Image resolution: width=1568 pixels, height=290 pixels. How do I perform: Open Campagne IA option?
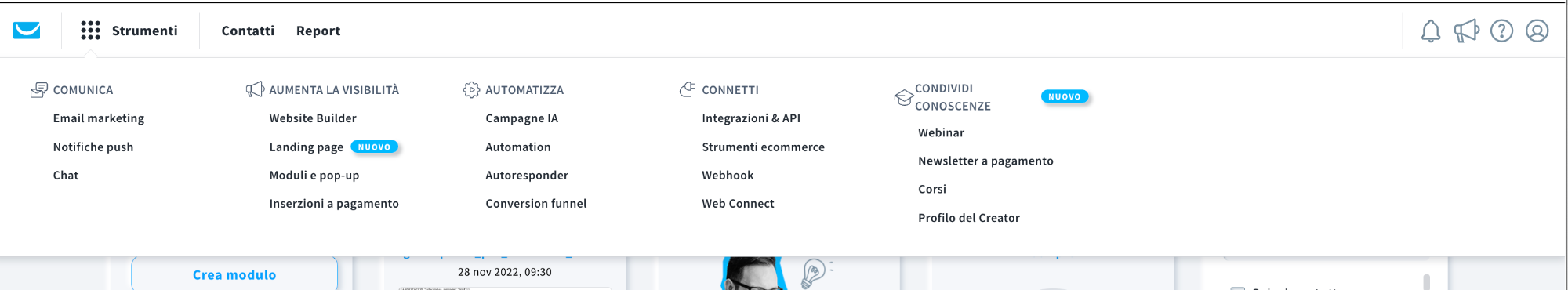(522, 118)
